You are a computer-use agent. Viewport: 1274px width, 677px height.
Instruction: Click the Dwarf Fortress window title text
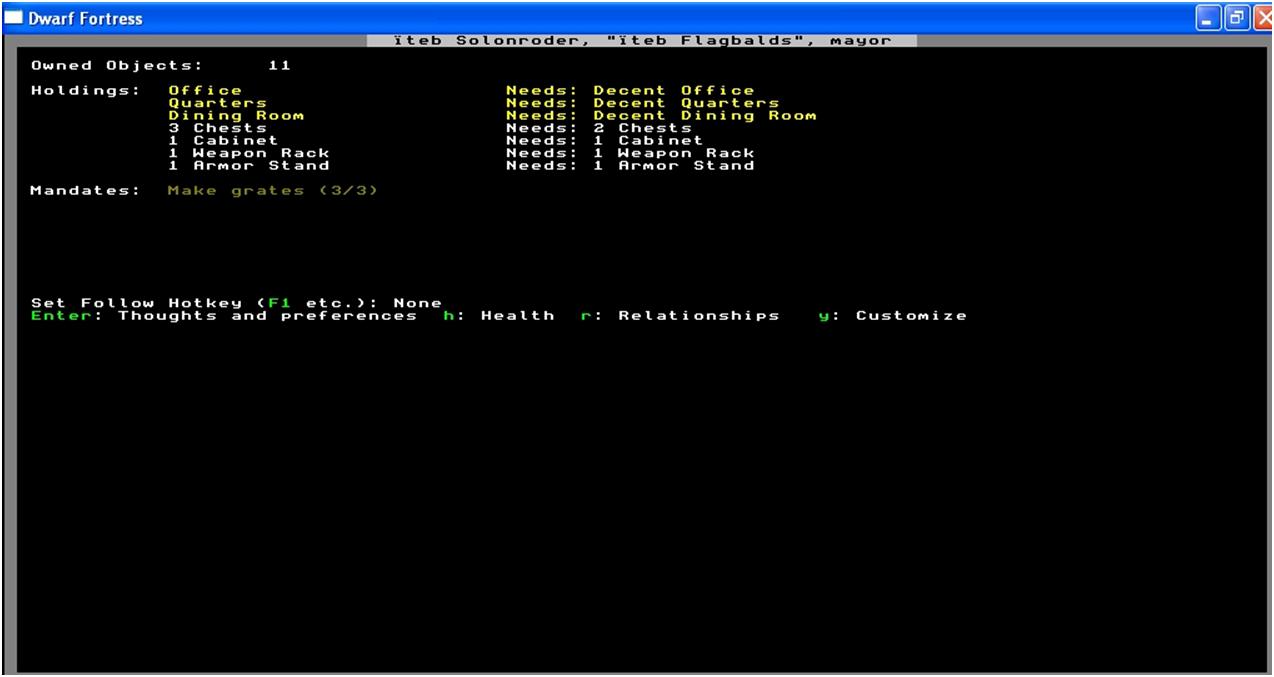click(x=84, y=18)
